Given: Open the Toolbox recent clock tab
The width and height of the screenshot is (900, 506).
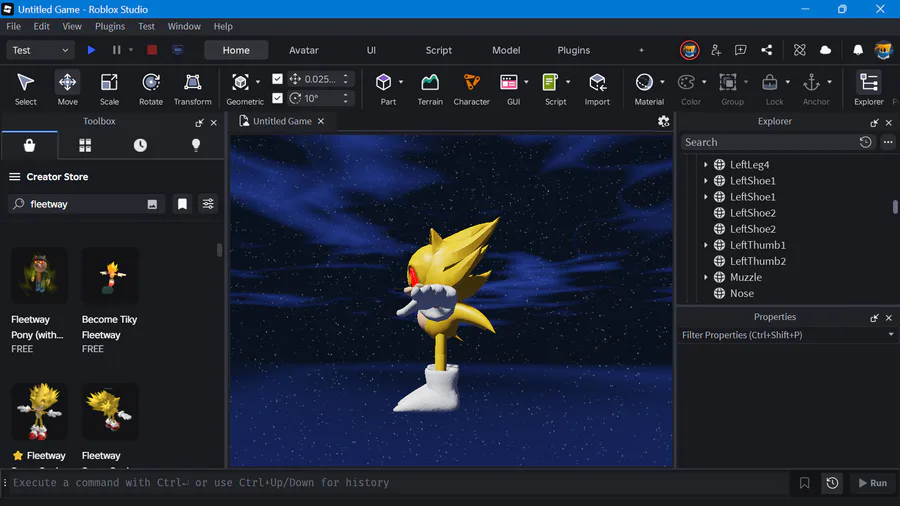Looking at the screenshot, I should (140, 145).
